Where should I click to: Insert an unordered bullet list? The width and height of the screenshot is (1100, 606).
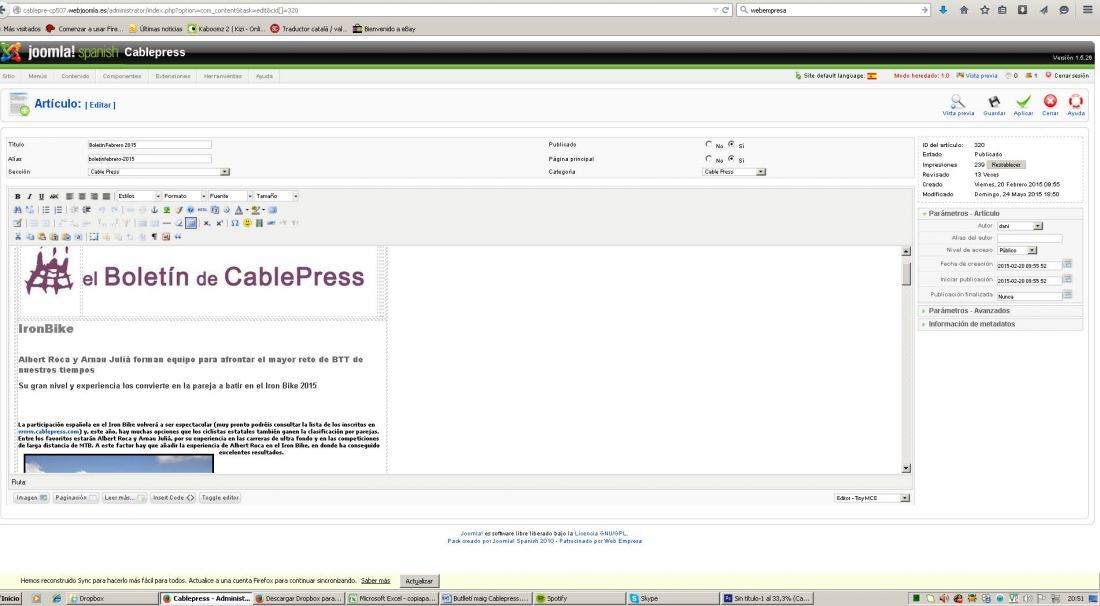click(46, 210)
